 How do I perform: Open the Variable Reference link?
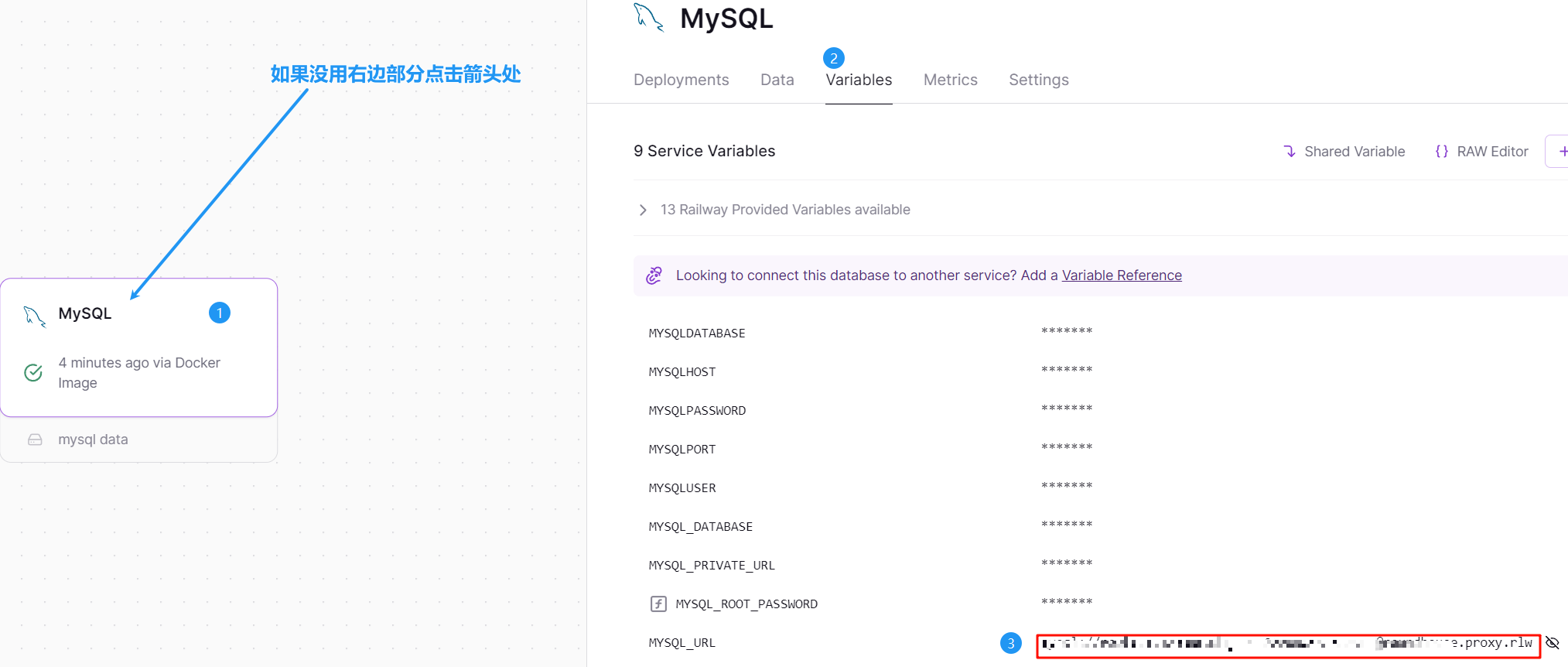point(1121,275)
